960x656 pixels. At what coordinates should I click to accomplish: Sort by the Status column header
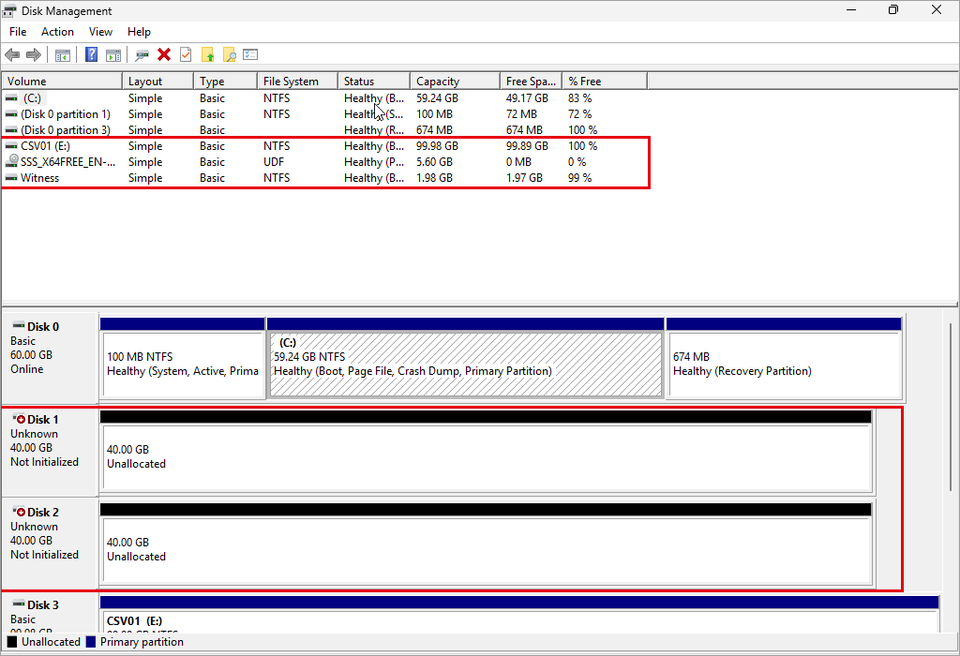tap(373, 81)
